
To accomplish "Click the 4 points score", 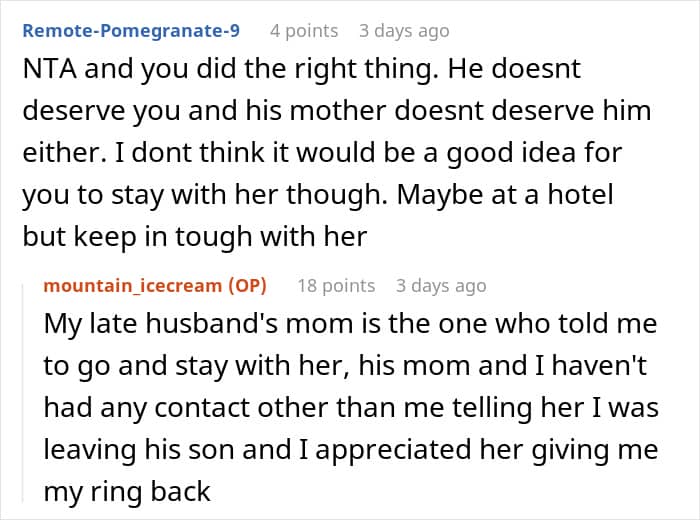I will point(304,30).
